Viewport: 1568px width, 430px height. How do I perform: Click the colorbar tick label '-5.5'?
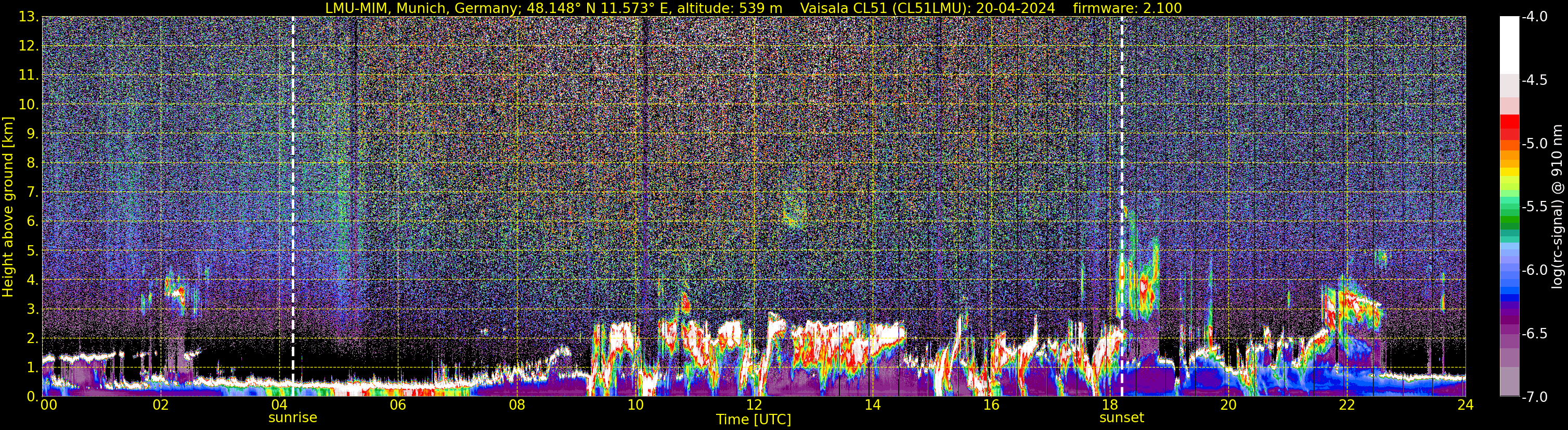(x=1534, y=207)
